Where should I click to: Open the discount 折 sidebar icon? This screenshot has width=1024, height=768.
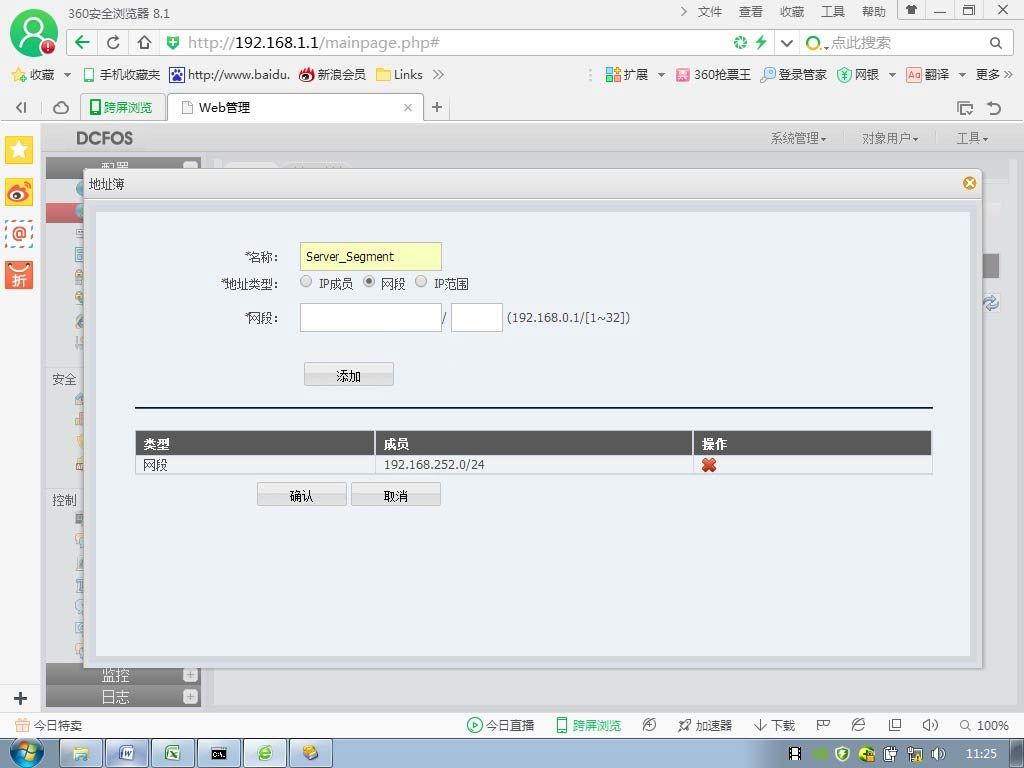coord(19,275)
